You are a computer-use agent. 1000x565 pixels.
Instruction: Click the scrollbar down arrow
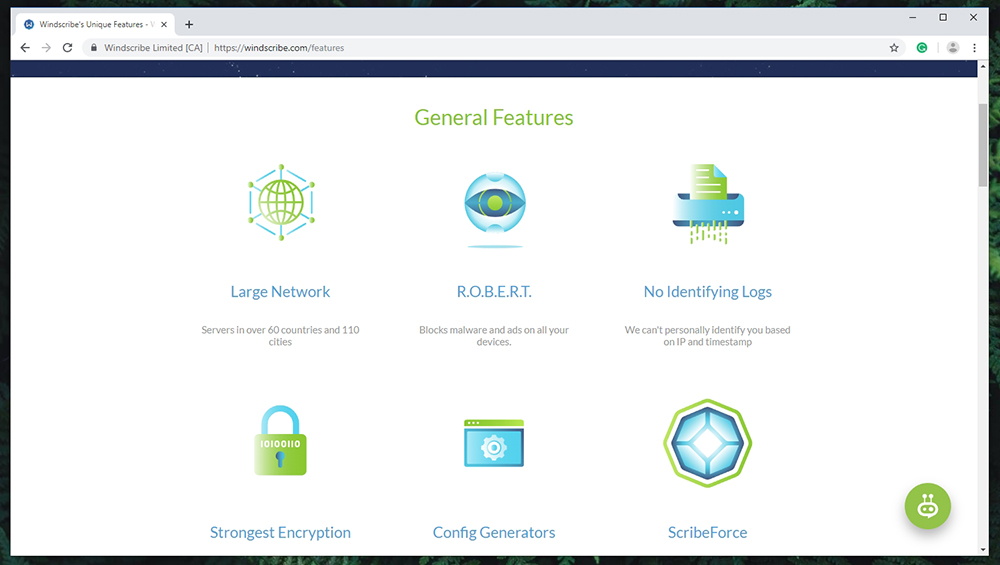[983, 550]
